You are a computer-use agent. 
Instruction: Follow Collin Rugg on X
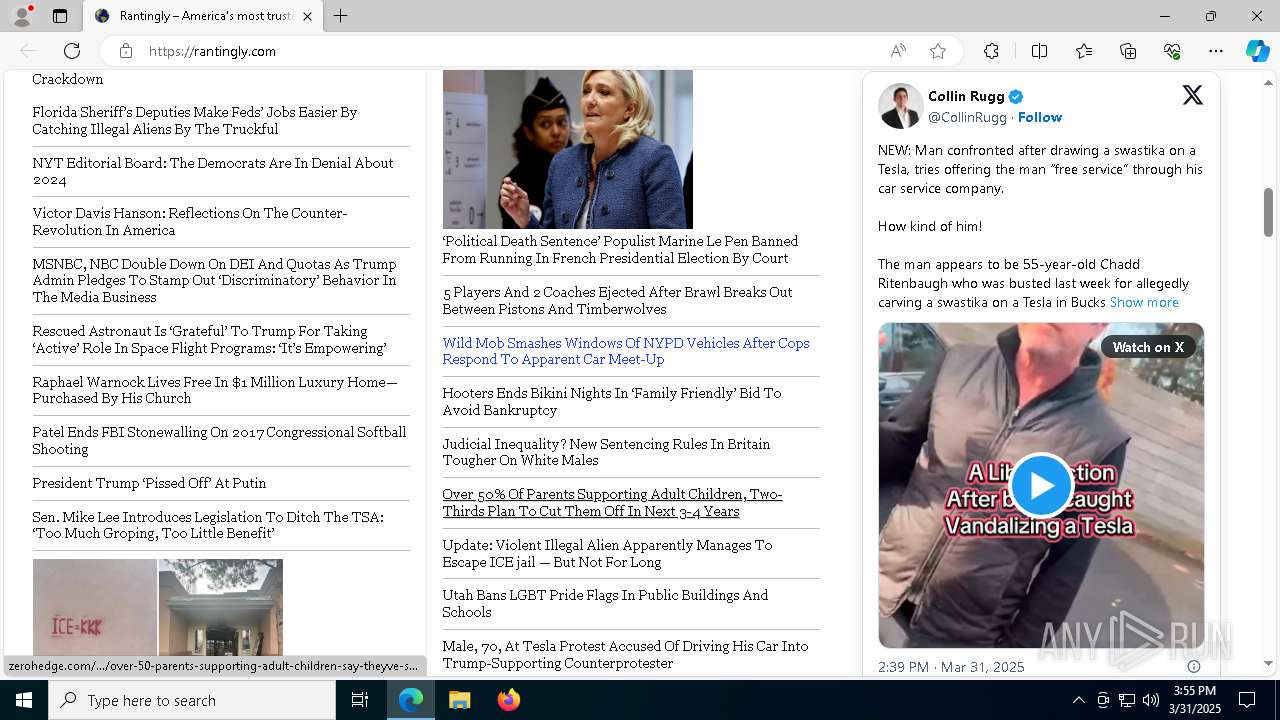coord(1040,117)
